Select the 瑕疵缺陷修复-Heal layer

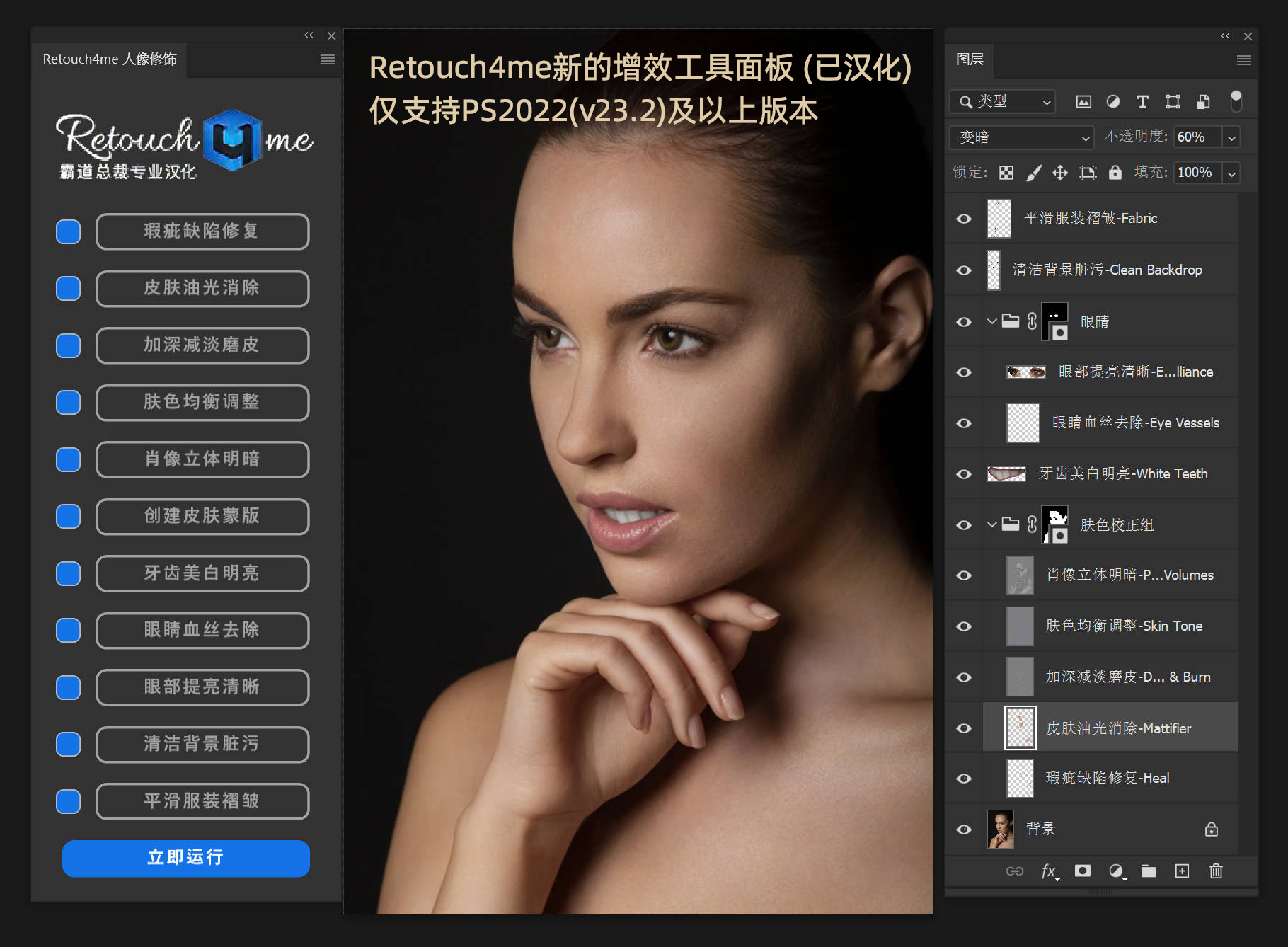[1110, 779]
